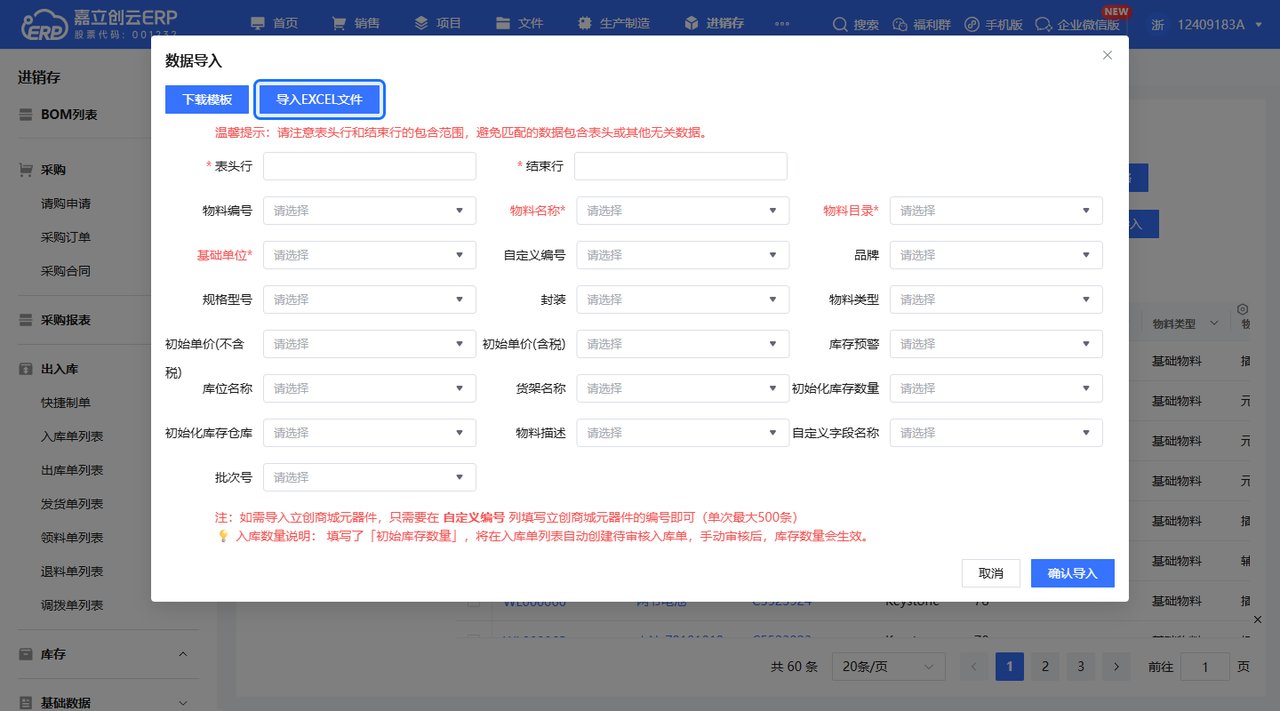Open the 自定义编号 dropdown

(x=682, y=255)
